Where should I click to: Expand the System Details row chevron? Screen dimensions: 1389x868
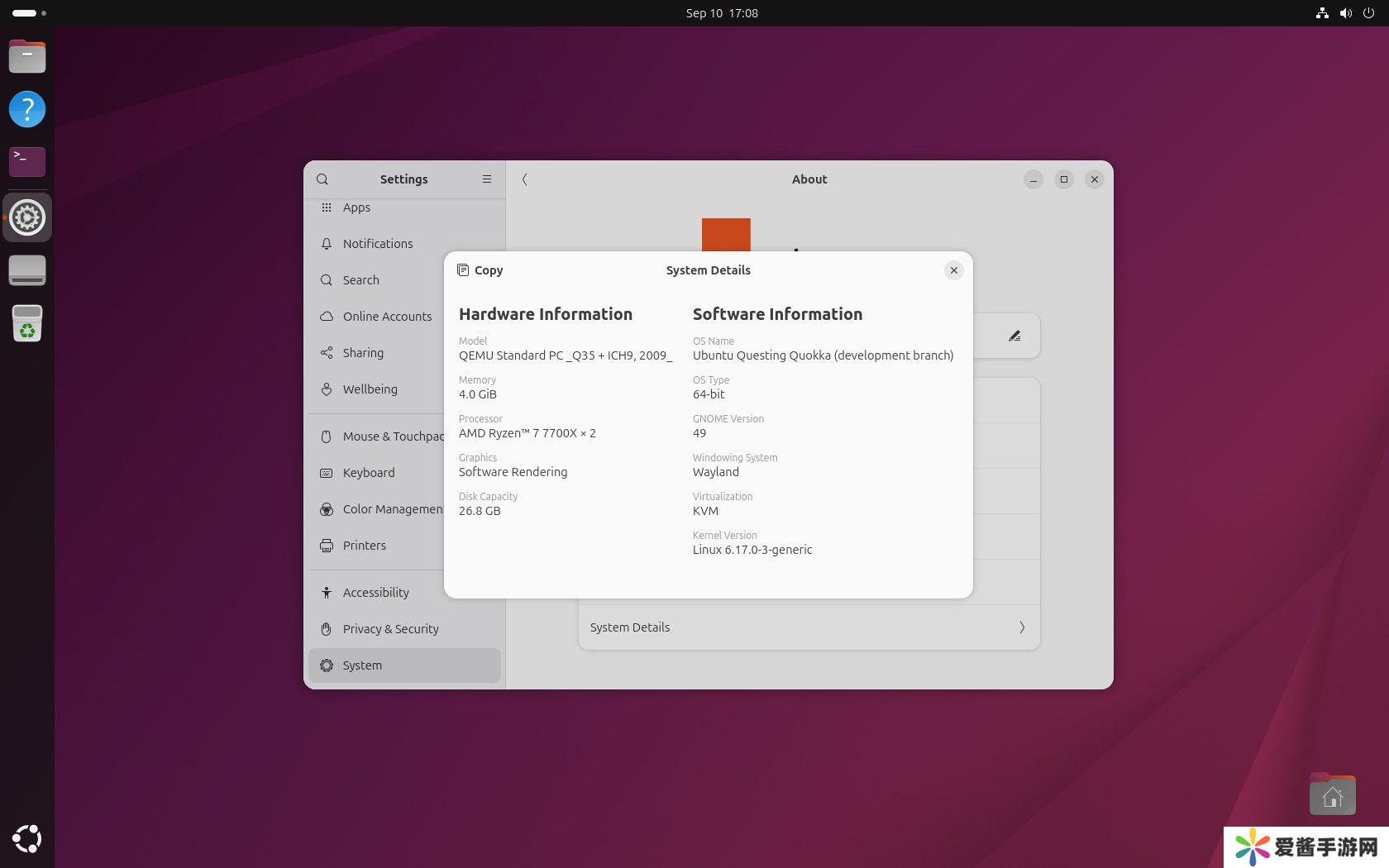click(1022, 627)
